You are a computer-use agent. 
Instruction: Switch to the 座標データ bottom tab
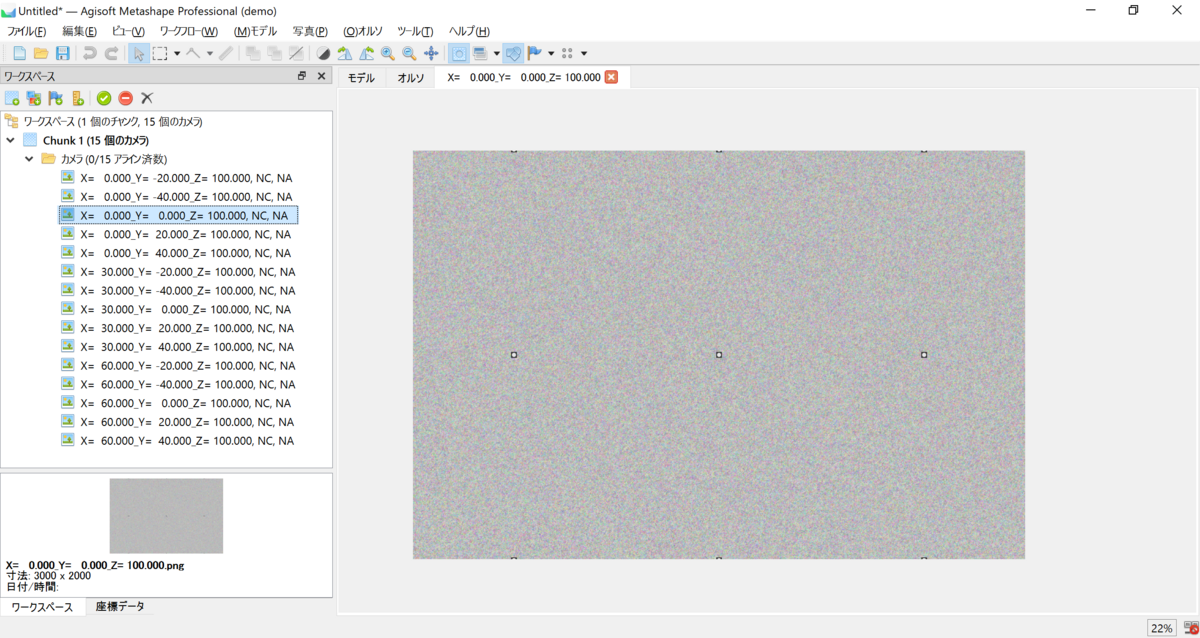120,607
